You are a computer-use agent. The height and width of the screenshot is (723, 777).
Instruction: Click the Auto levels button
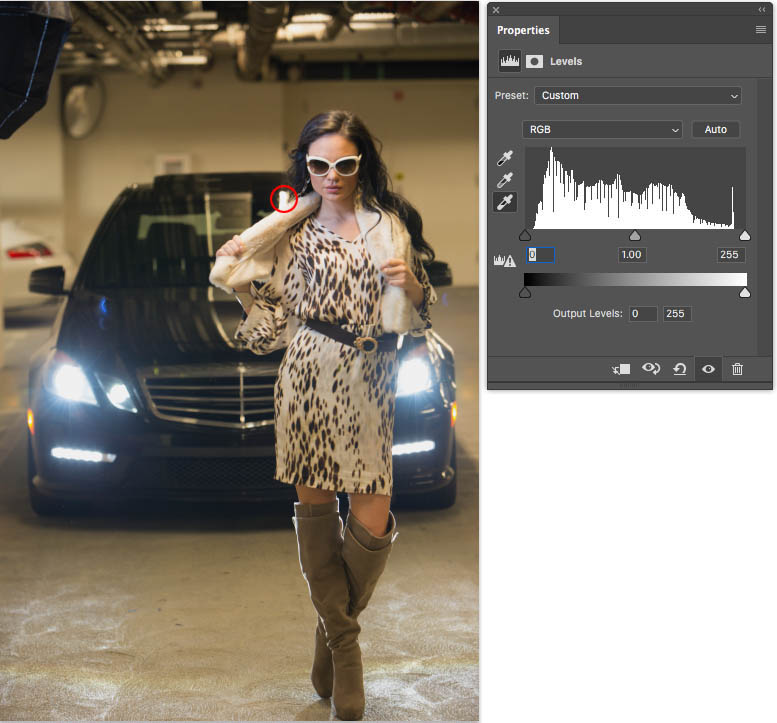(716, 130)
